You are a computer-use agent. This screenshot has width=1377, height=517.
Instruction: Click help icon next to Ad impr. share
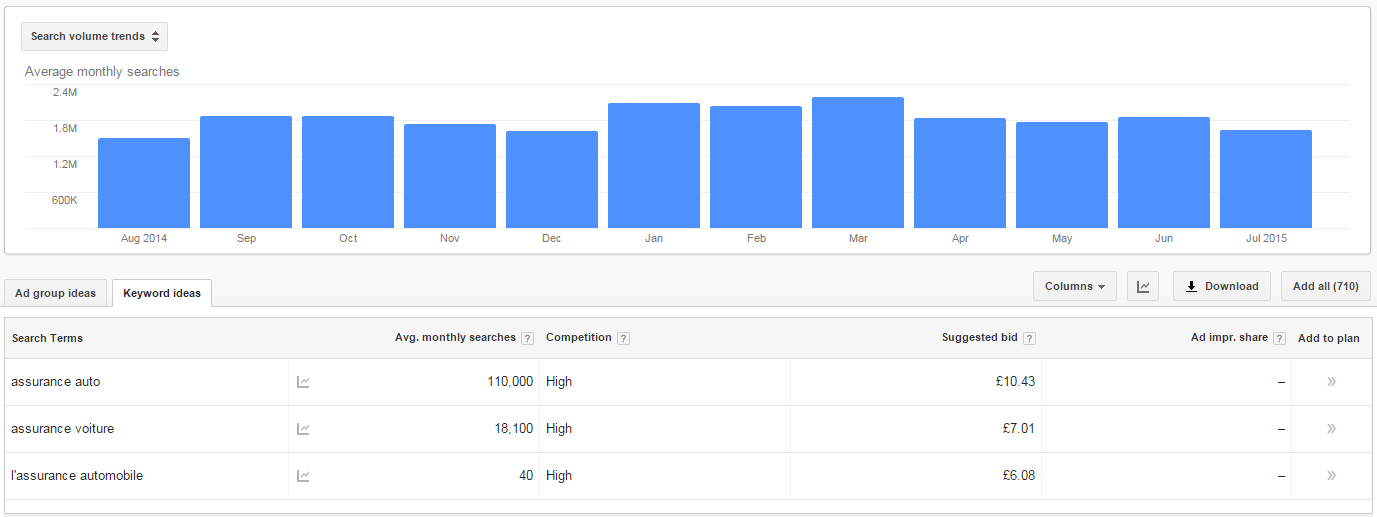click(x=1279, y=338)
